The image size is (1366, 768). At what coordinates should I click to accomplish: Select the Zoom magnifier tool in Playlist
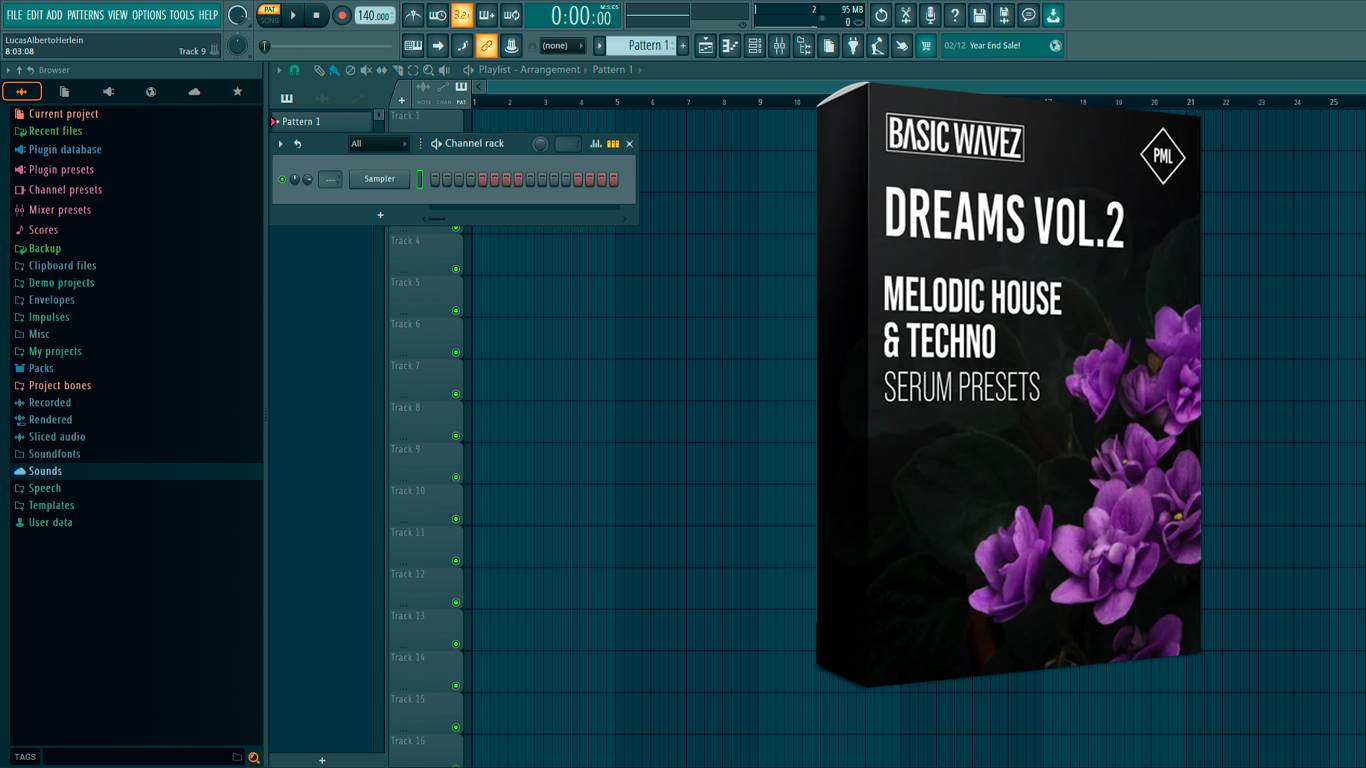click(429, 70)
